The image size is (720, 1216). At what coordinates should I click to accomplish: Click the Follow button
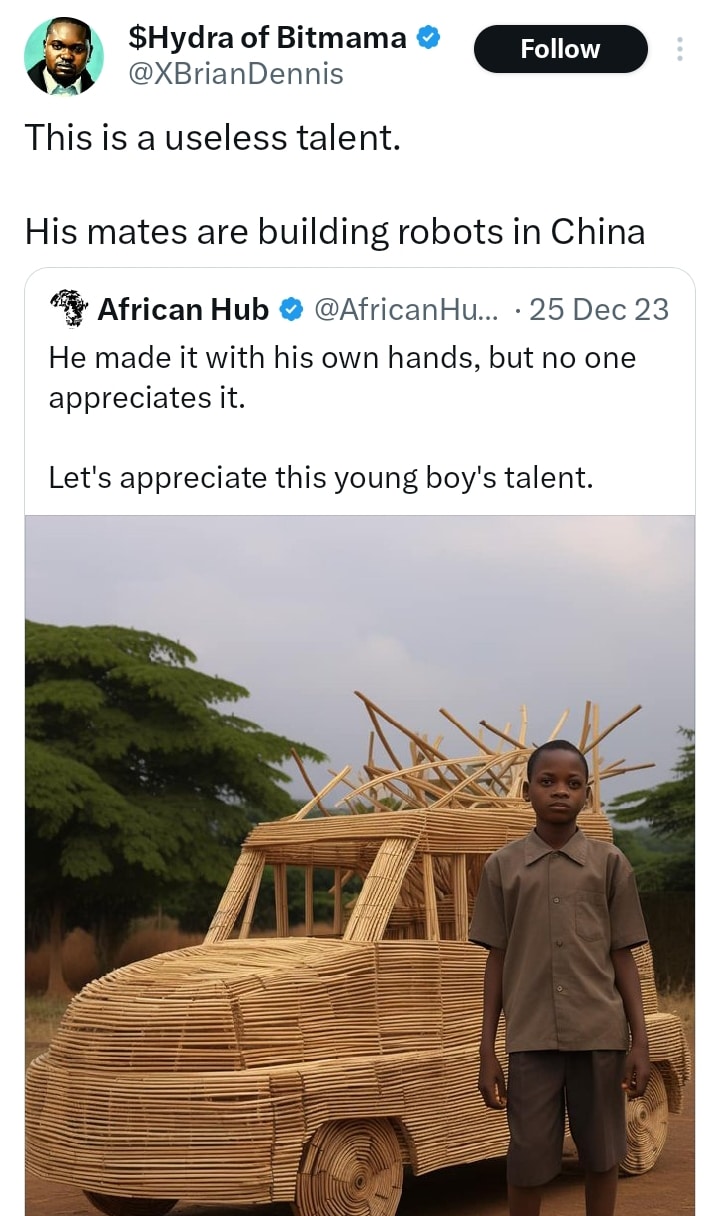tap(560, 49)
